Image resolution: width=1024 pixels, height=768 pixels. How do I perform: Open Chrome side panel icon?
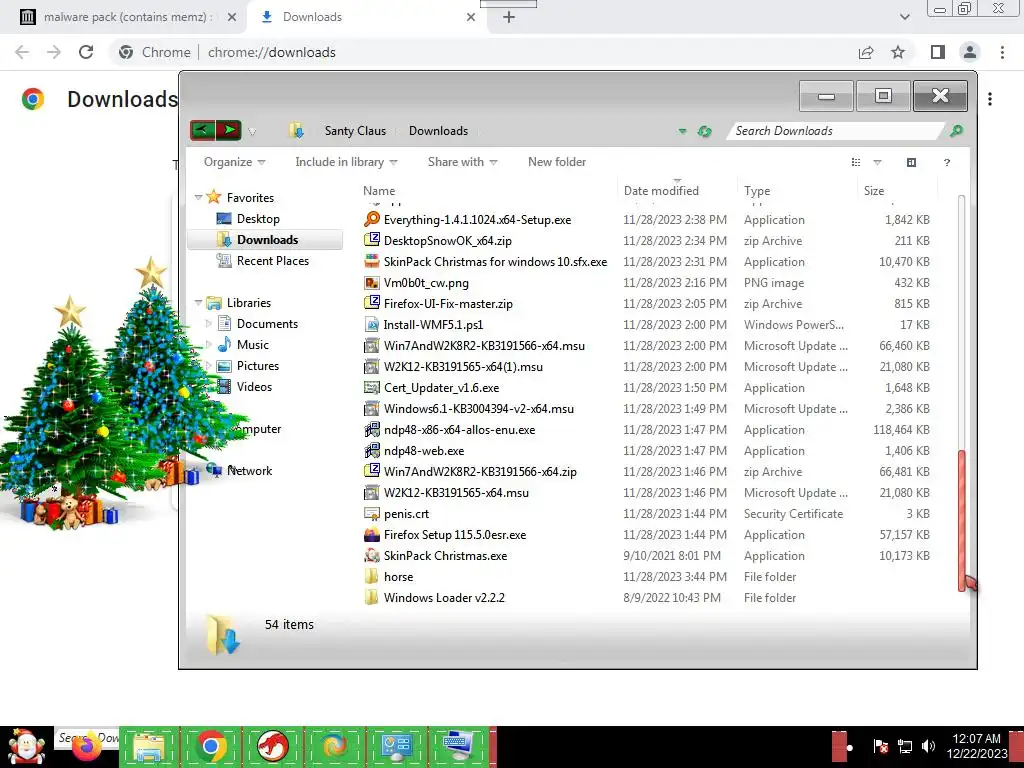coord(938,52)
